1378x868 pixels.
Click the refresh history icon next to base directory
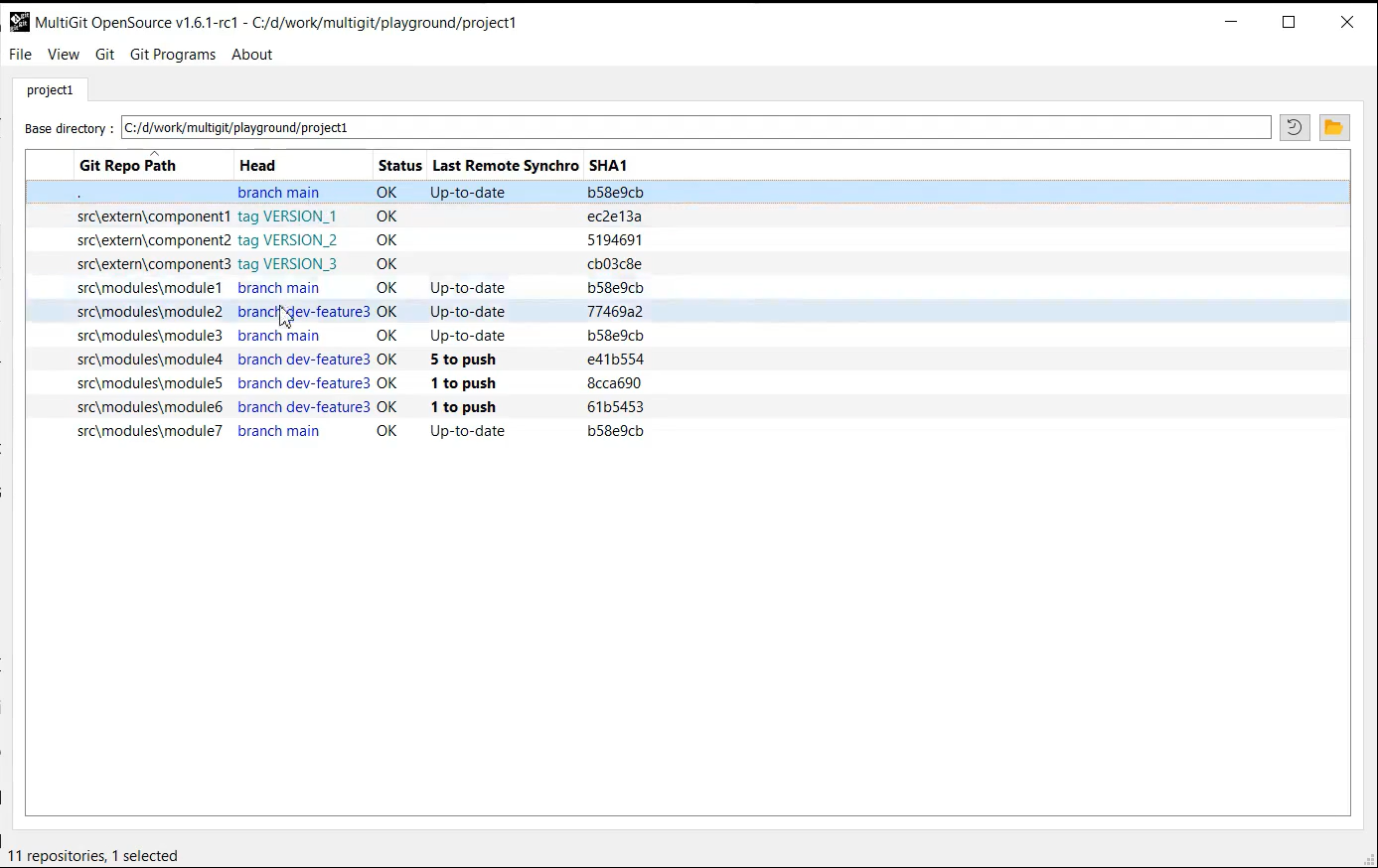coord(1294,127)
